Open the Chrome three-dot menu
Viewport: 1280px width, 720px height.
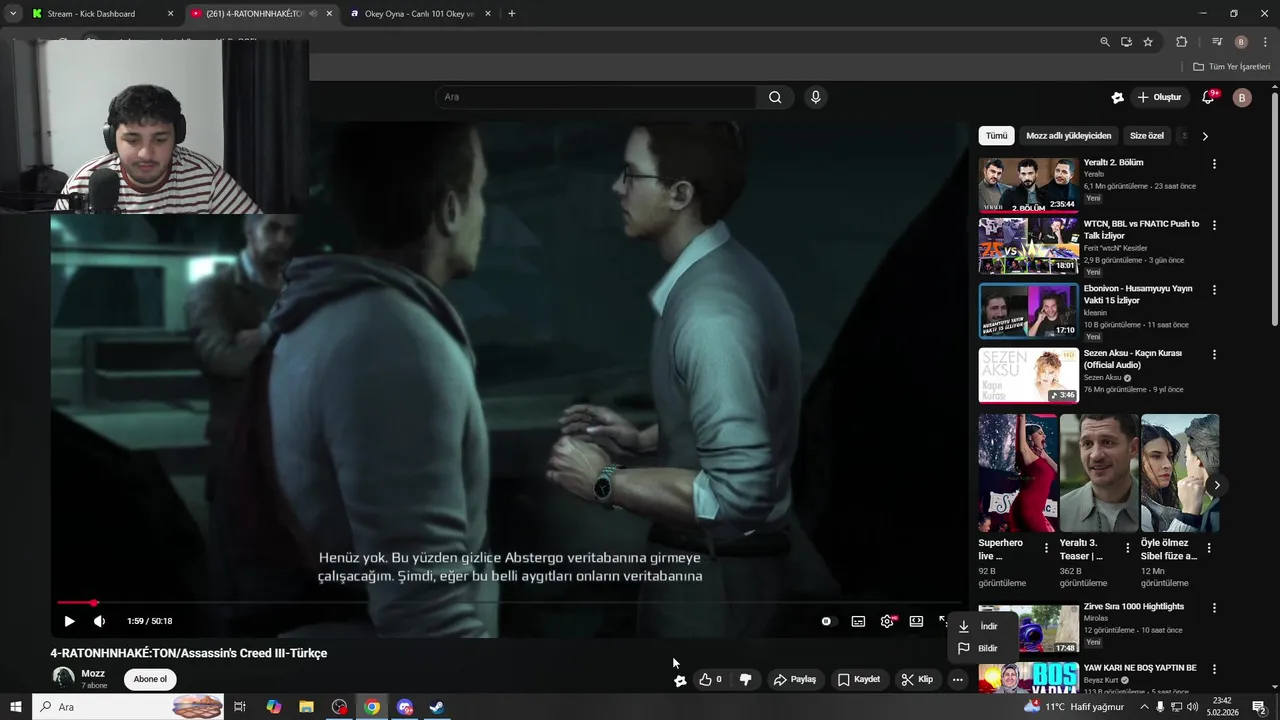coord(1265,42)
